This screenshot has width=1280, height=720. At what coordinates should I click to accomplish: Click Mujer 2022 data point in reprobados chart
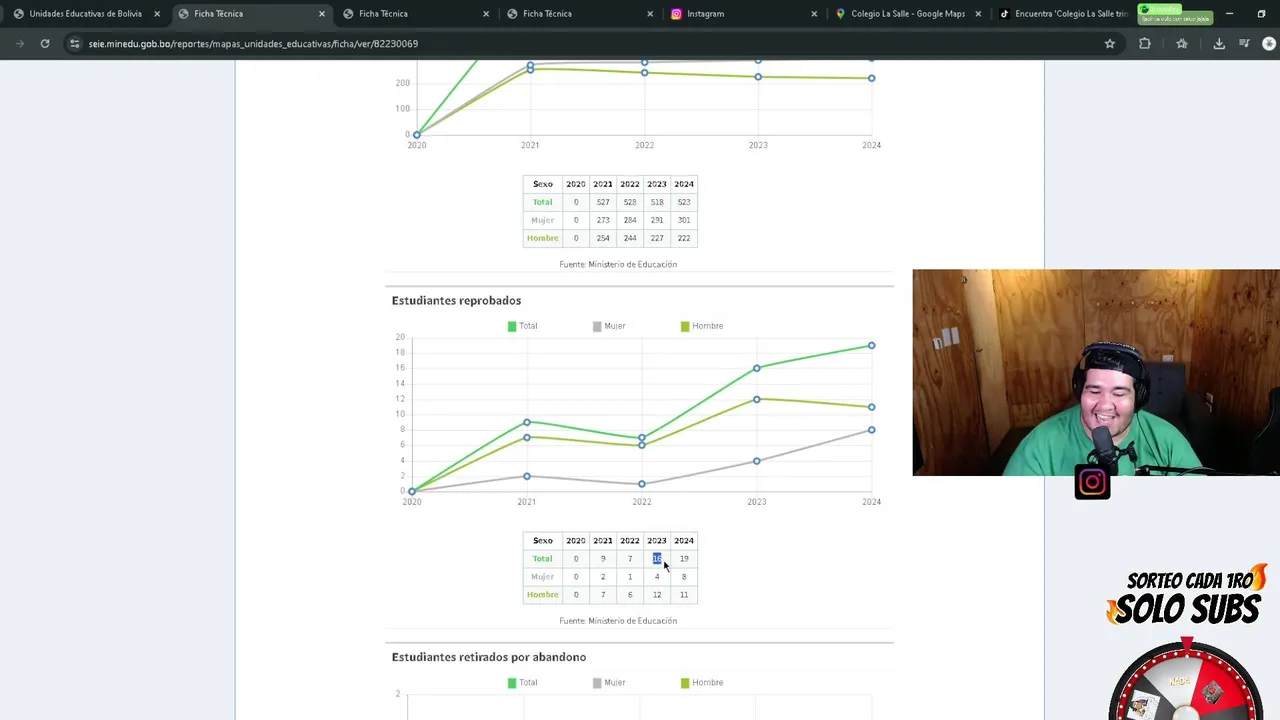[642, 484]
